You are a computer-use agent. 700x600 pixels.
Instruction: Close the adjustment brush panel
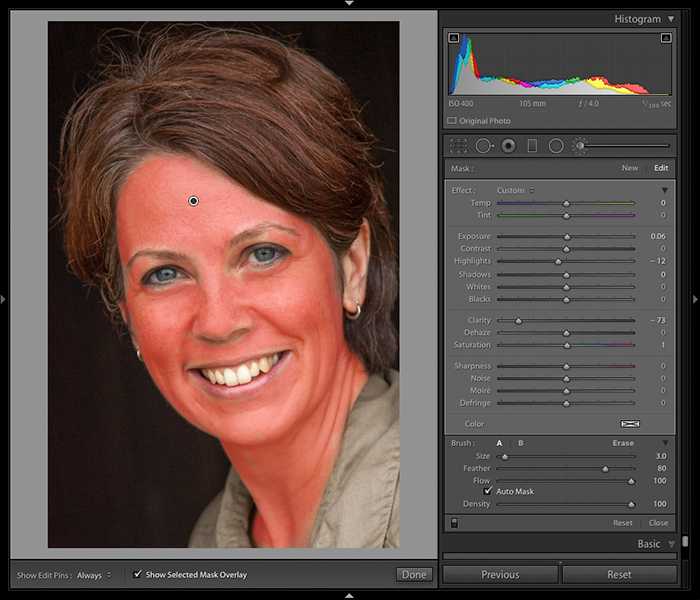[658, 523]
